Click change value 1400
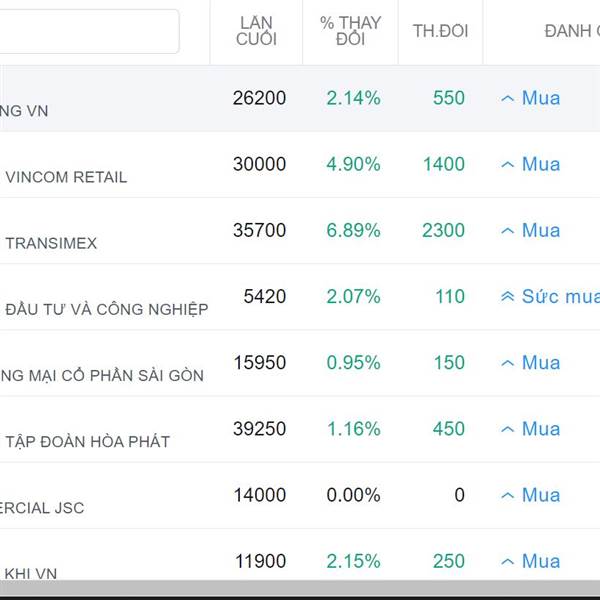The image size is (600, 600). pyautogui.click(x=444, y=164)
